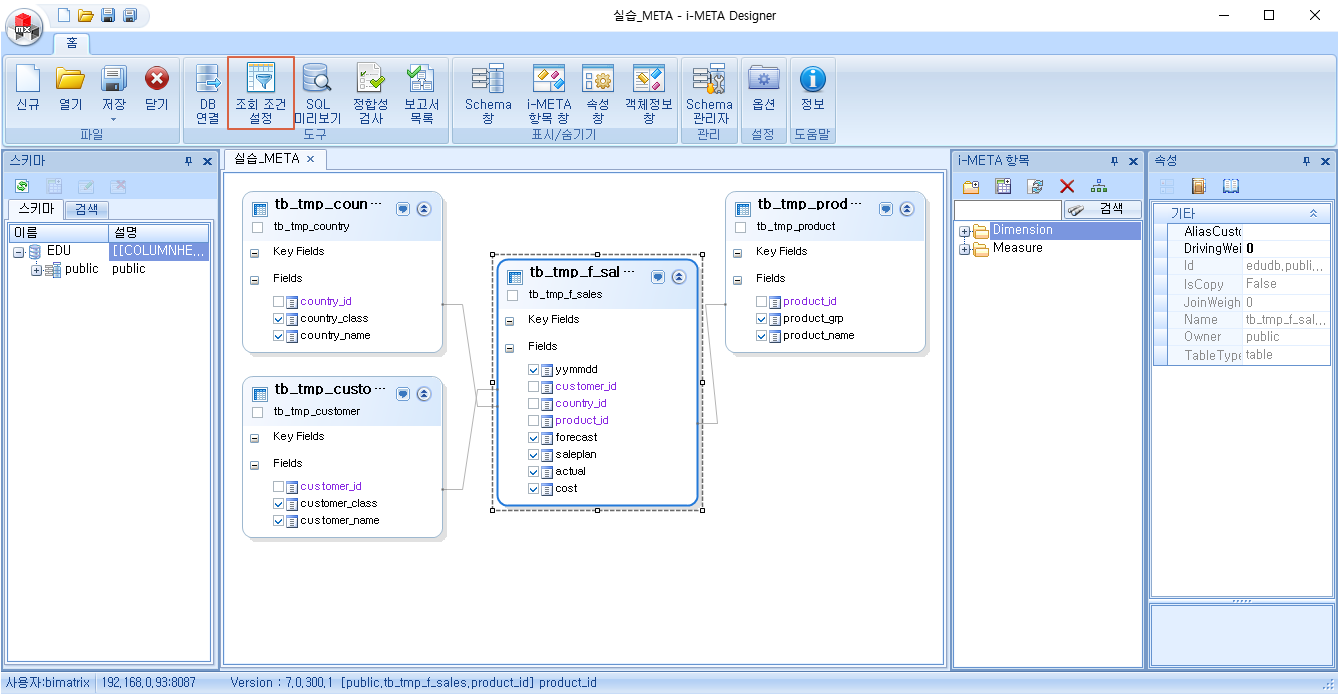Collapse the tb_tmp_f_sales table box

pyautogui.click(x=679, y=277)
